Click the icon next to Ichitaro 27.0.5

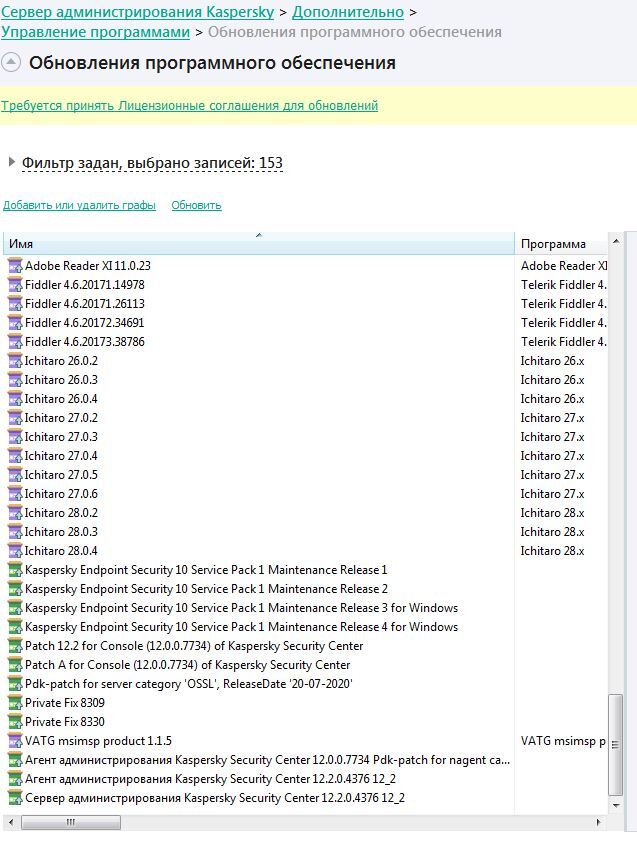(15, 474)
